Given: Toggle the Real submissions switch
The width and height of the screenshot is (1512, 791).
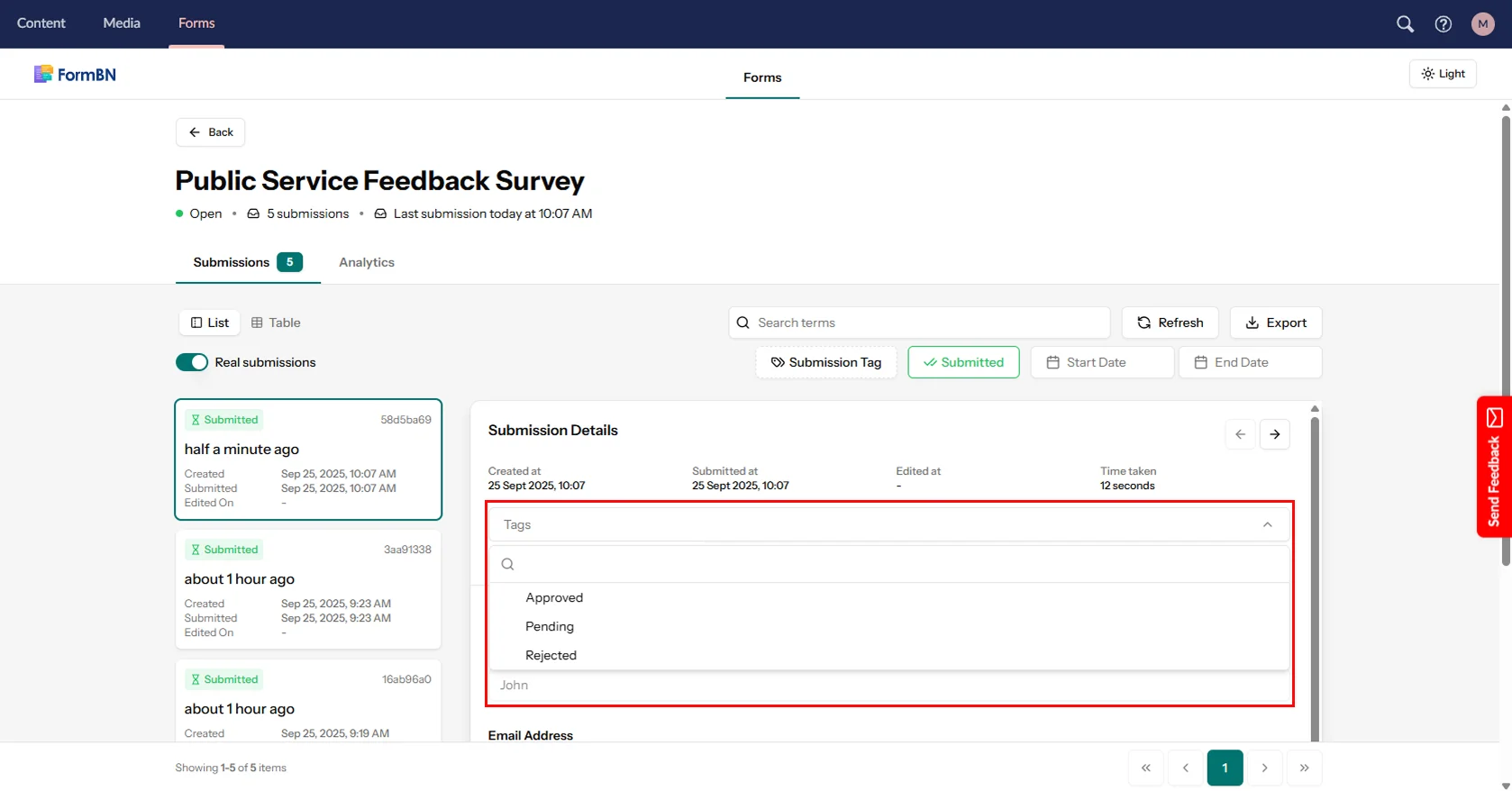Looking at the screenshot, I should pyautogui.click(x=192, y=362).
